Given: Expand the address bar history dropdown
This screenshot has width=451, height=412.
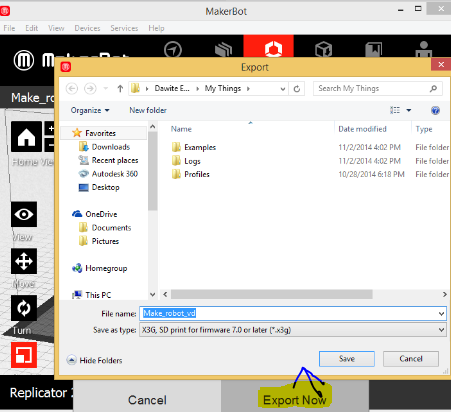Looking at the screenshot, I should (282, 89).
